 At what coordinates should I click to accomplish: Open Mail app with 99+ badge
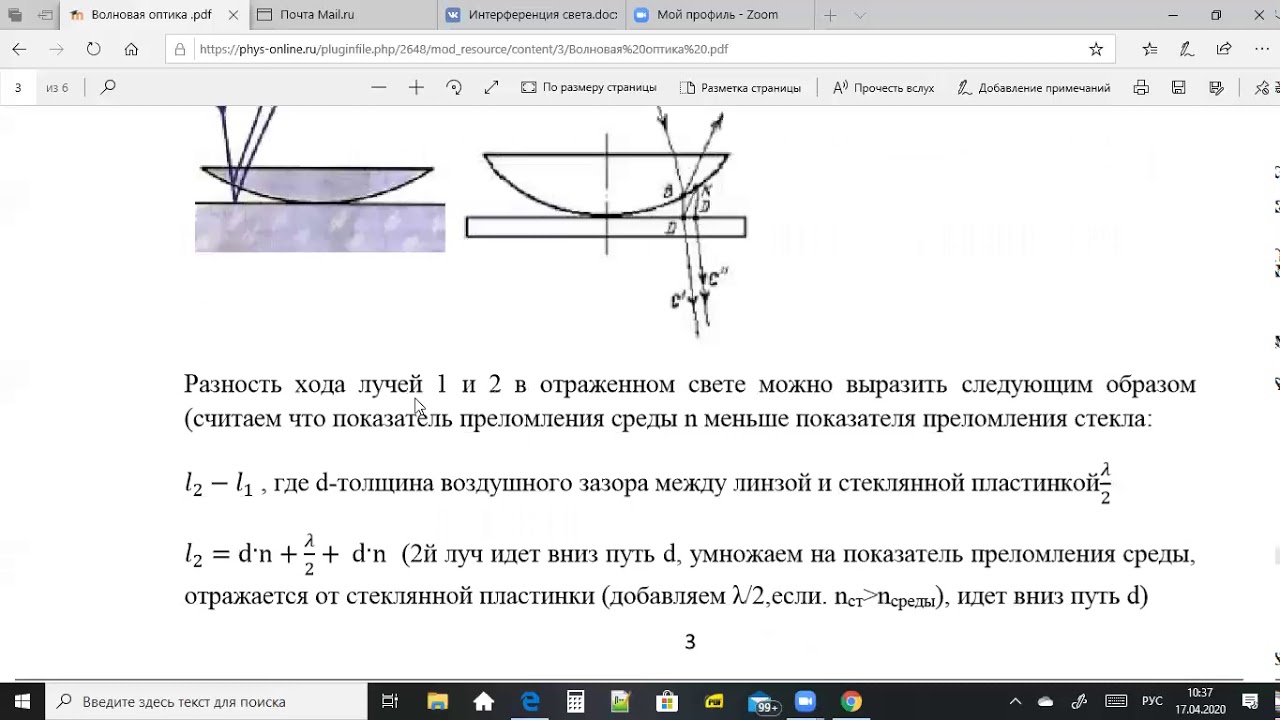[x=762, y=701]
